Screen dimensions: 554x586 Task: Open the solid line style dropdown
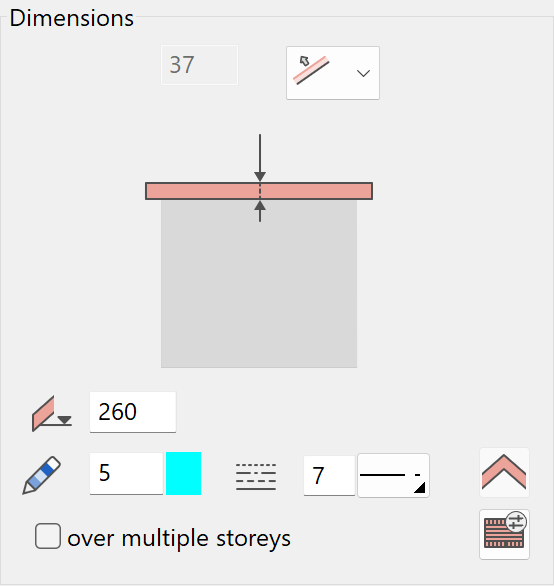tap(393, 475)
